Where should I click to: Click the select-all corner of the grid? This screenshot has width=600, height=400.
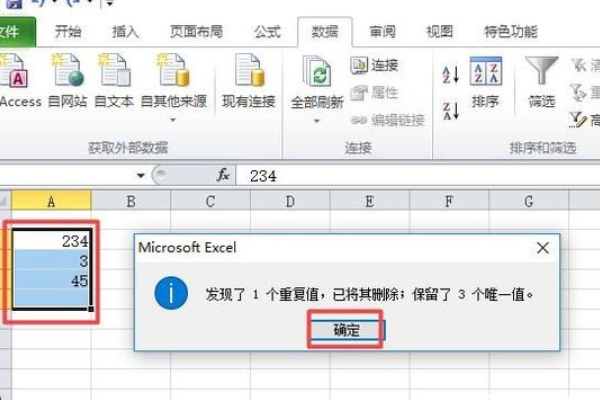[5, 201]
